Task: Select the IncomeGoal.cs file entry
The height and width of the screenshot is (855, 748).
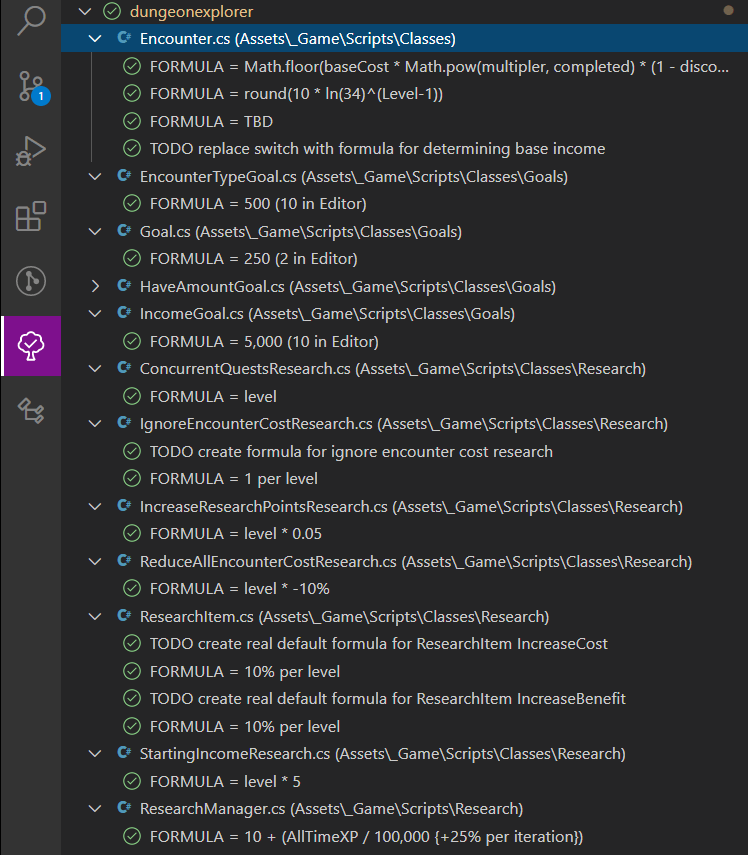Action: click(327, 314)
